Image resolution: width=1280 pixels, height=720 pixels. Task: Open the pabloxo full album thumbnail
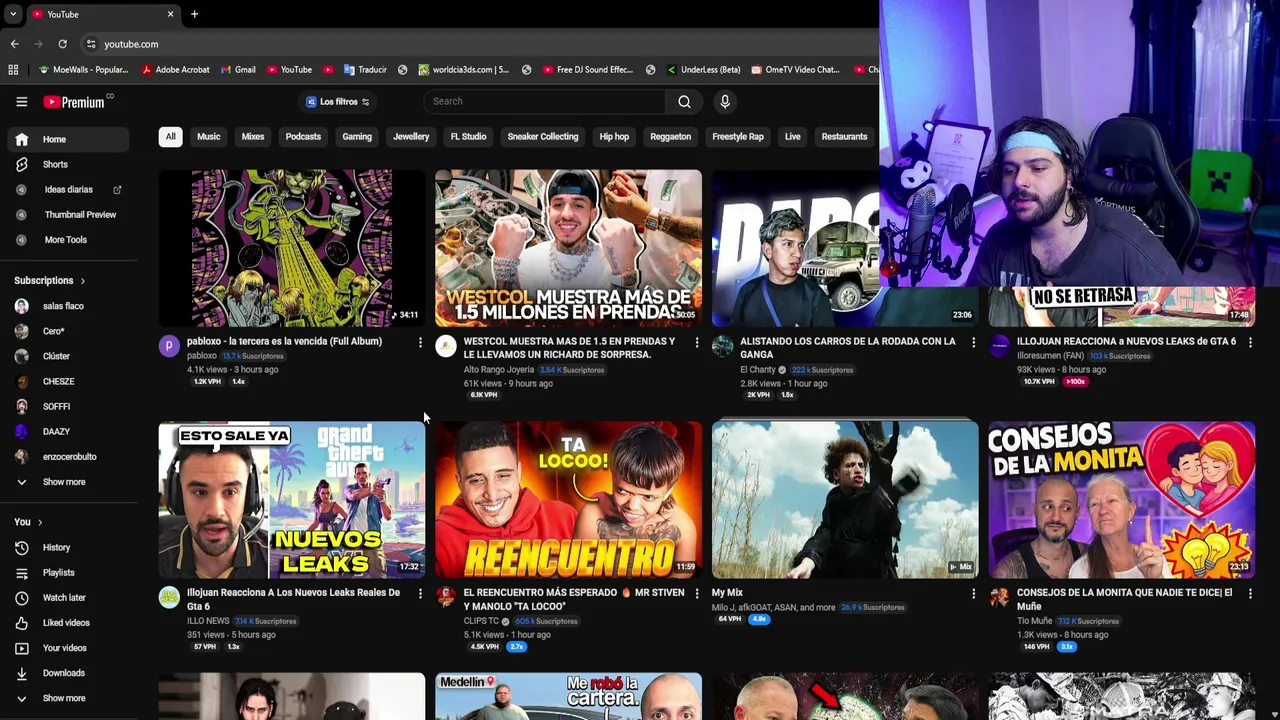[x=292, y=248]
